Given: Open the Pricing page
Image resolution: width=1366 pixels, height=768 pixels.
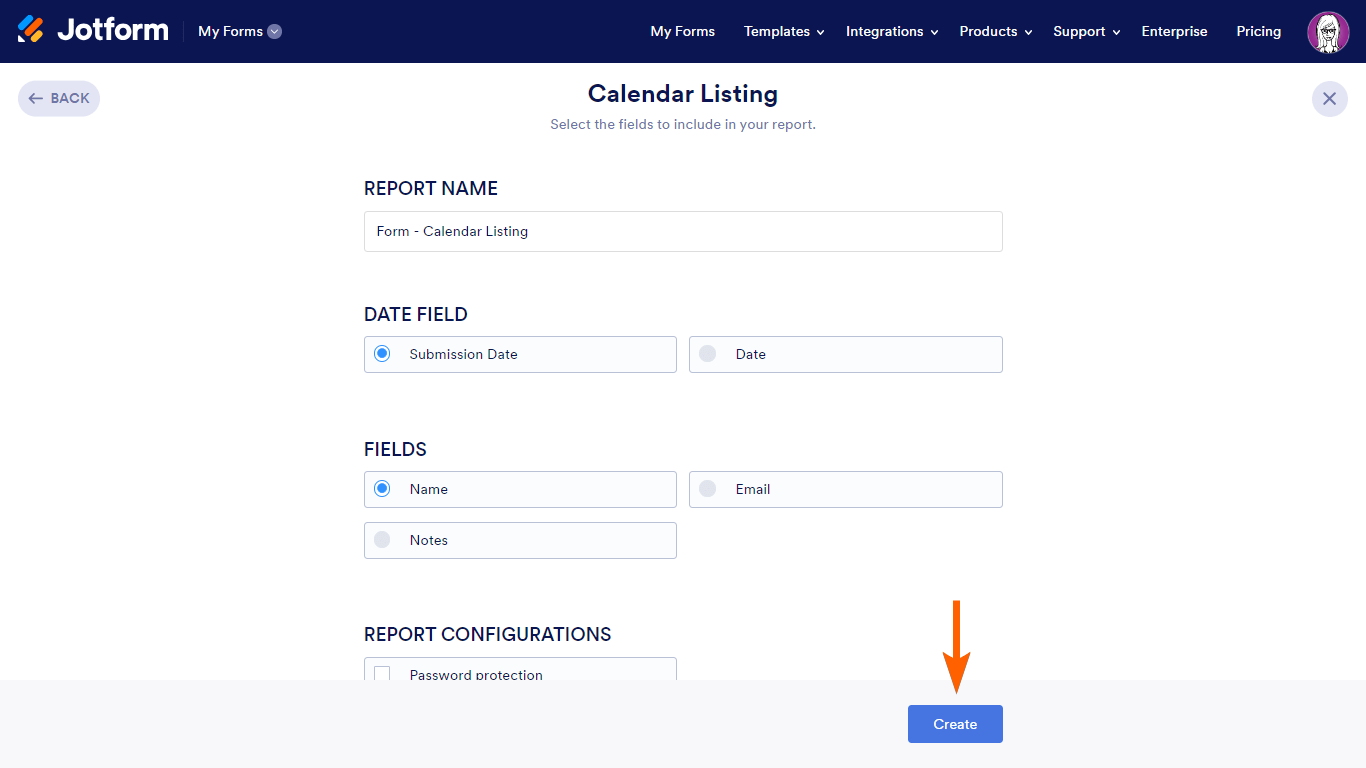Looking at the screenshot, I should (1258, 31).
